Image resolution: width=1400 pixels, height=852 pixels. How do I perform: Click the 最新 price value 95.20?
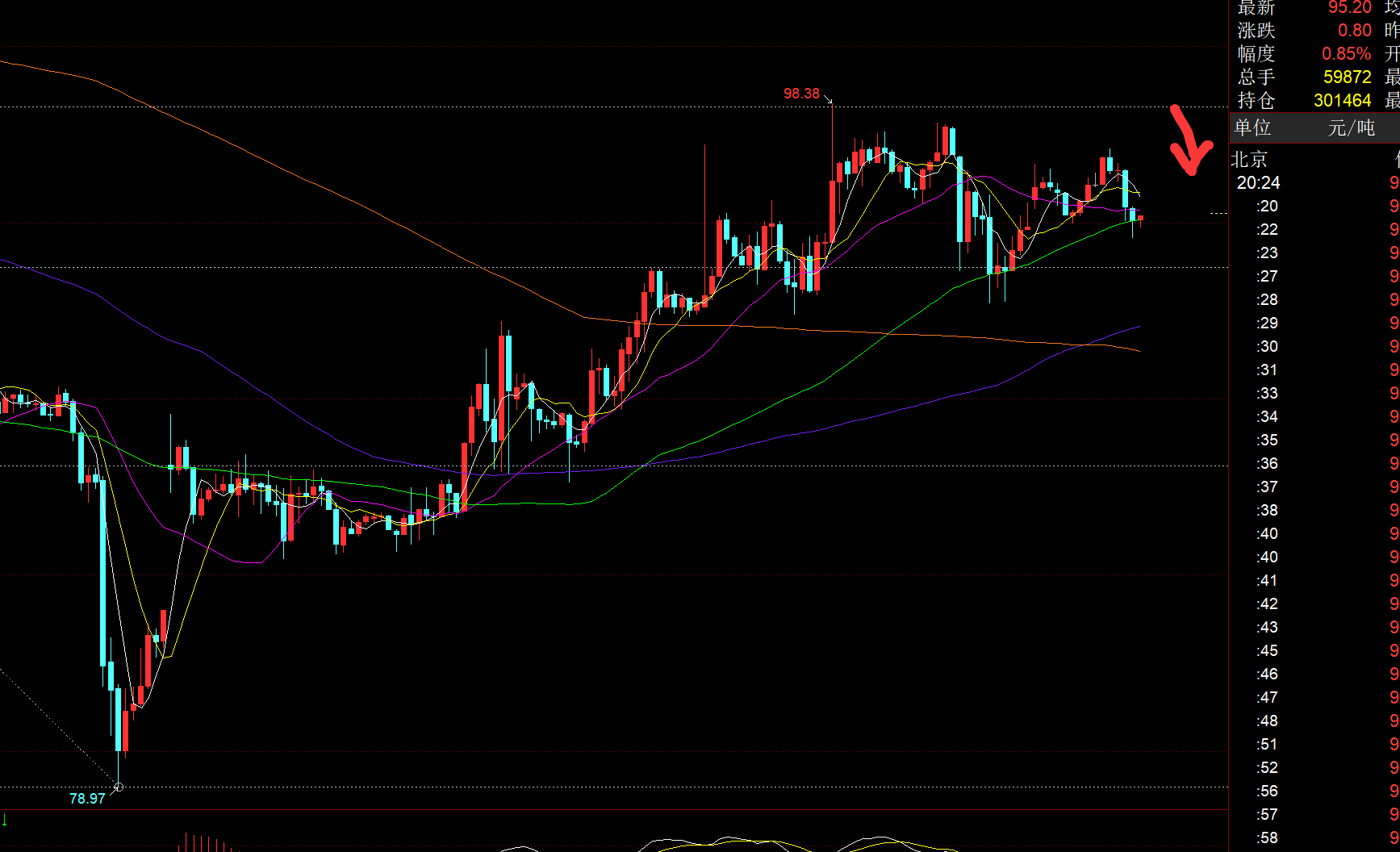(1349, 8)
